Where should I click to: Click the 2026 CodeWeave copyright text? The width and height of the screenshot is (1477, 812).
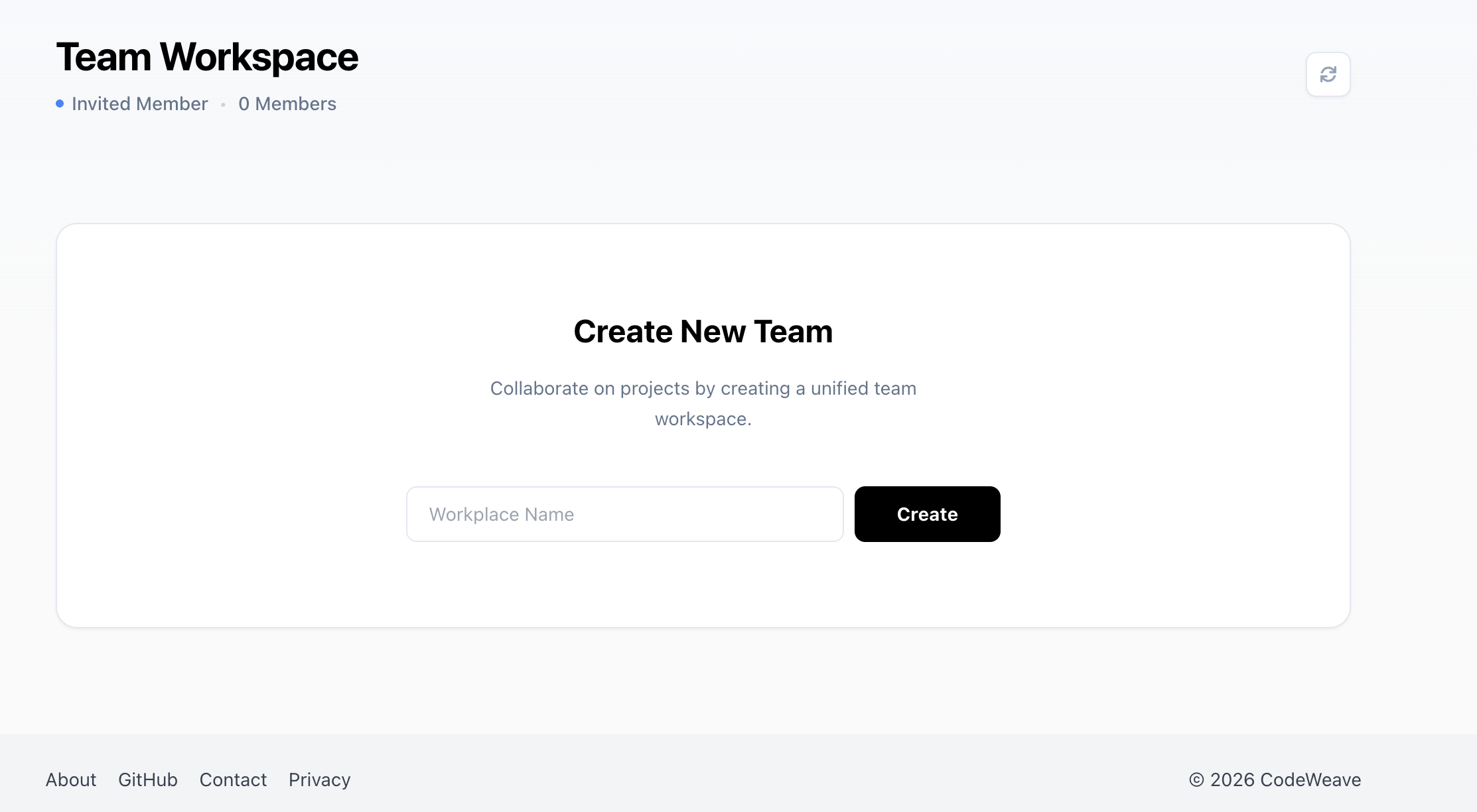[x=1275, y=779]
